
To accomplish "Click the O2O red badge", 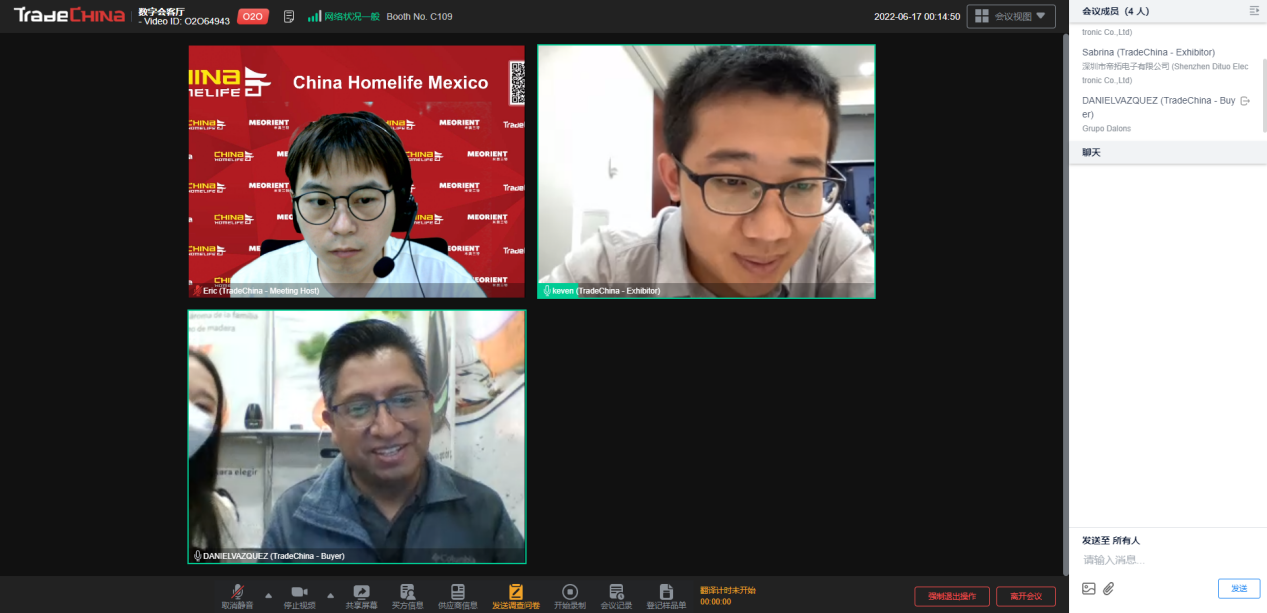I will click(253, 16).
